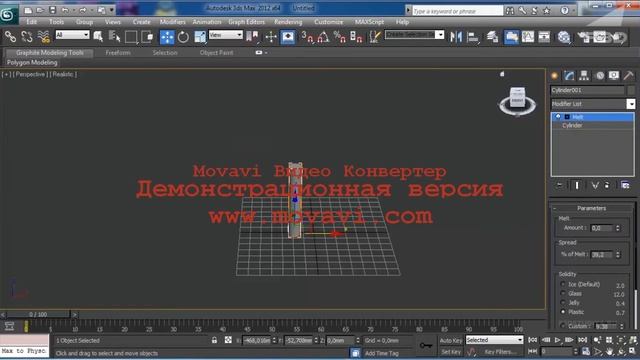The height and width of the screenshot is (360, 640).
Task: Select the Plastic solidity radio button
Action: coord(563,312)
